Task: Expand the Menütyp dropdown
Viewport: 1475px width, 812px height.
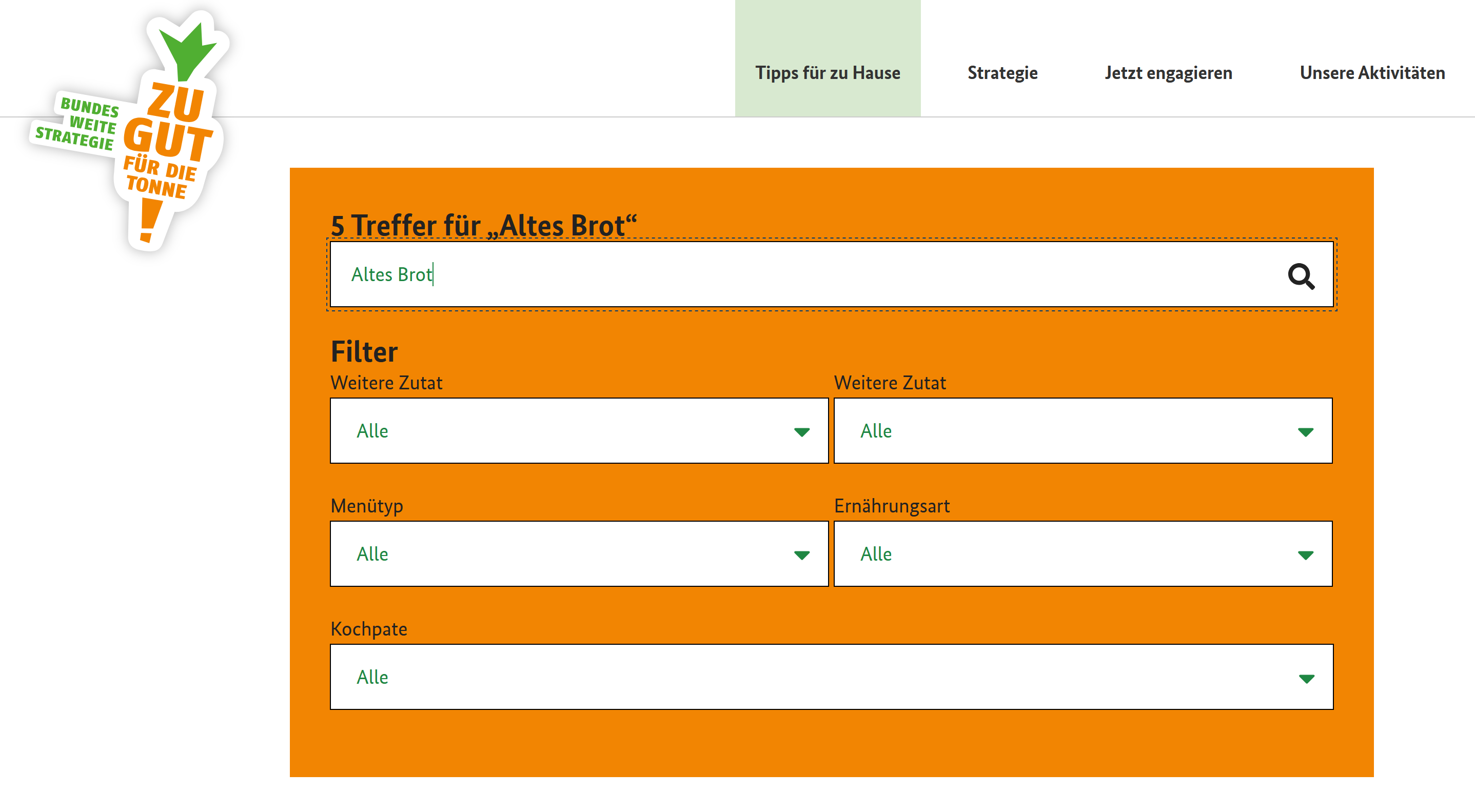Action: point(579,554)
